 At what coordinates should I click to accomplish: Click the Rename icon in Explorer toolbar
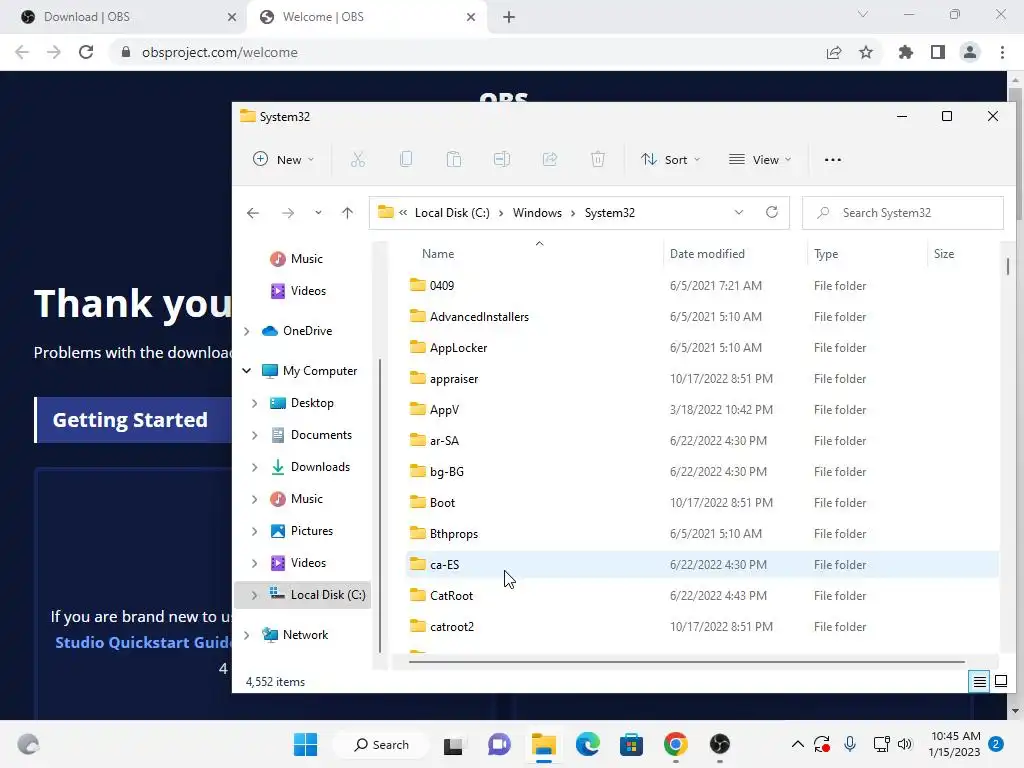click(x=502, y=159)
